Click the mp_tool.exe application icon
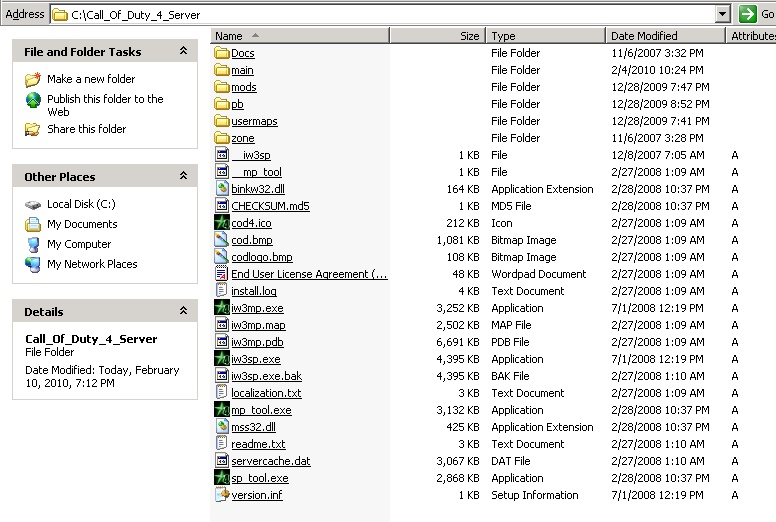Image resolution: width=776 pixels, height=522 pixels. tap(222, 410)
